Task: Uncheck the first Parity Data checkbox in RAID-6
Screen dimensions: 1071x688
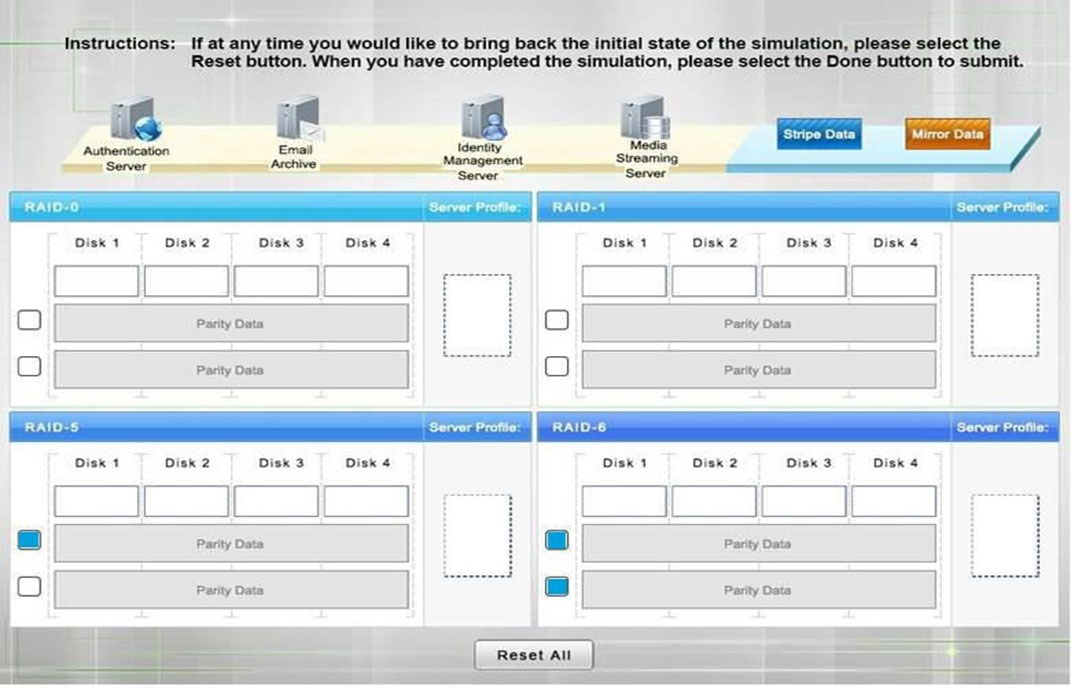Action: (x=557, y=540)
